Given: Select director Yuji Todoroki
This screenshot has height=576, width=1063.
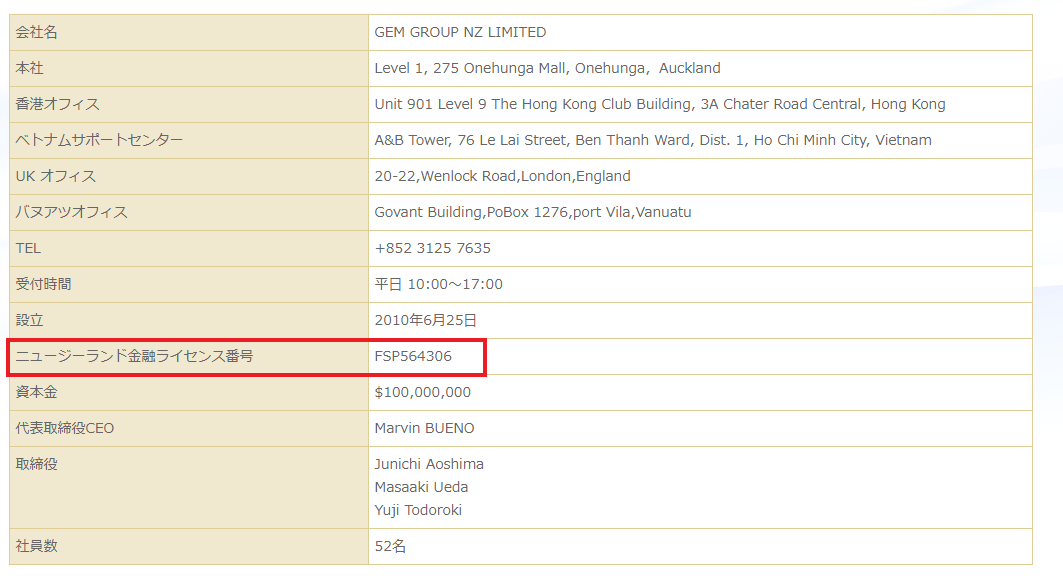Looking at the screenshot, I should point(418,510).
